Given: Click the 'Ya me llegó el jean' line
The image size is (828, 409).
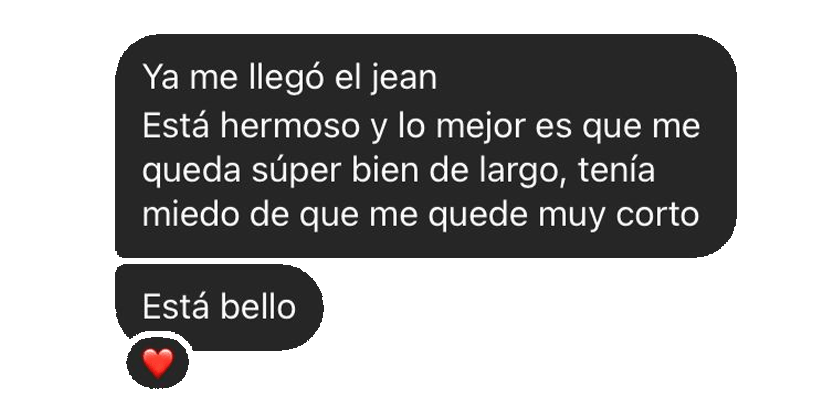Looking at the screenshot, I should point(289,79).
